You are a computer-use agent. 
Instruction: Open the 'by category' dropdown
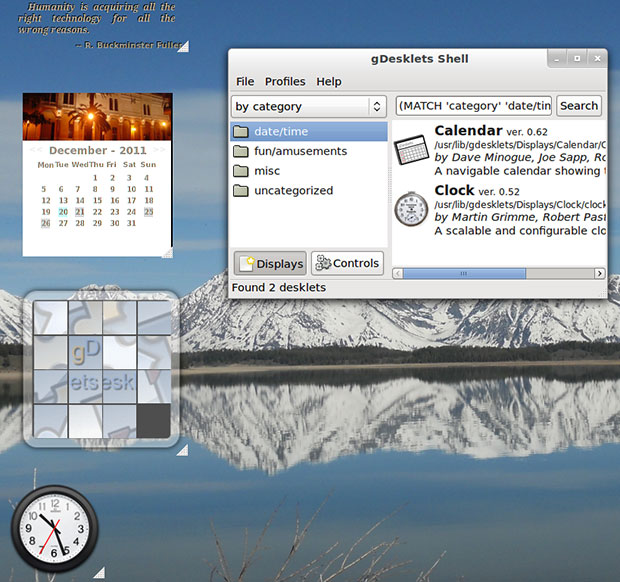[309, 106]
